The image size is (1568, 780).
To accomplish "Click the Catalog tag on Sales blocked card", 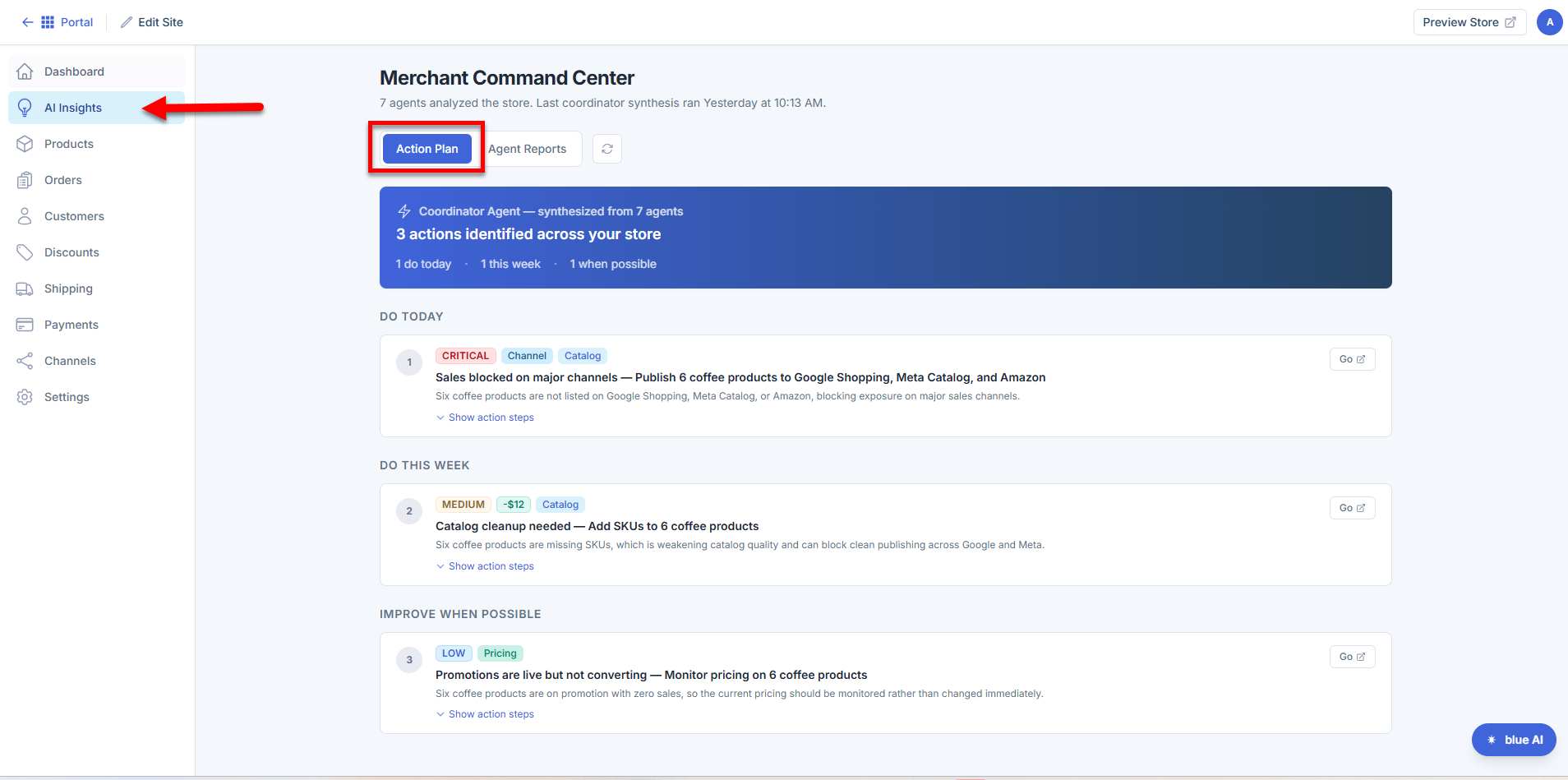I will coord(583,356).
